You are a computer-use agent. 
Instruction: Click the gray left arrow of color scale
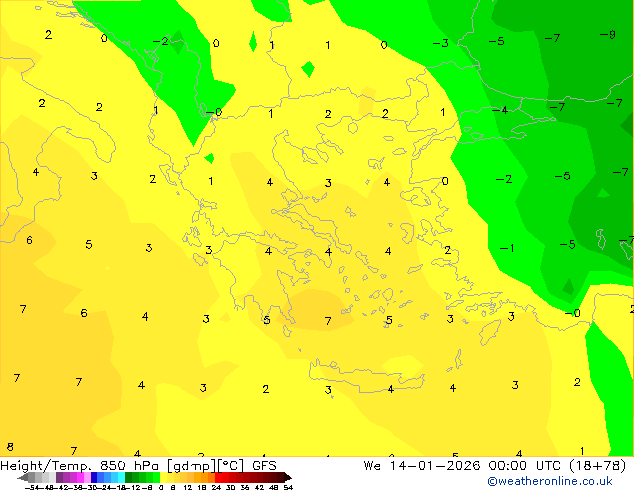[23, 477]
